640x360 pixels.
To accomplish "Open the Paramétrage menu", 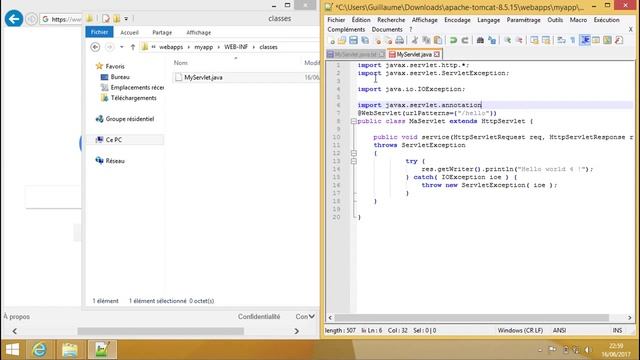I will [524, 20].
